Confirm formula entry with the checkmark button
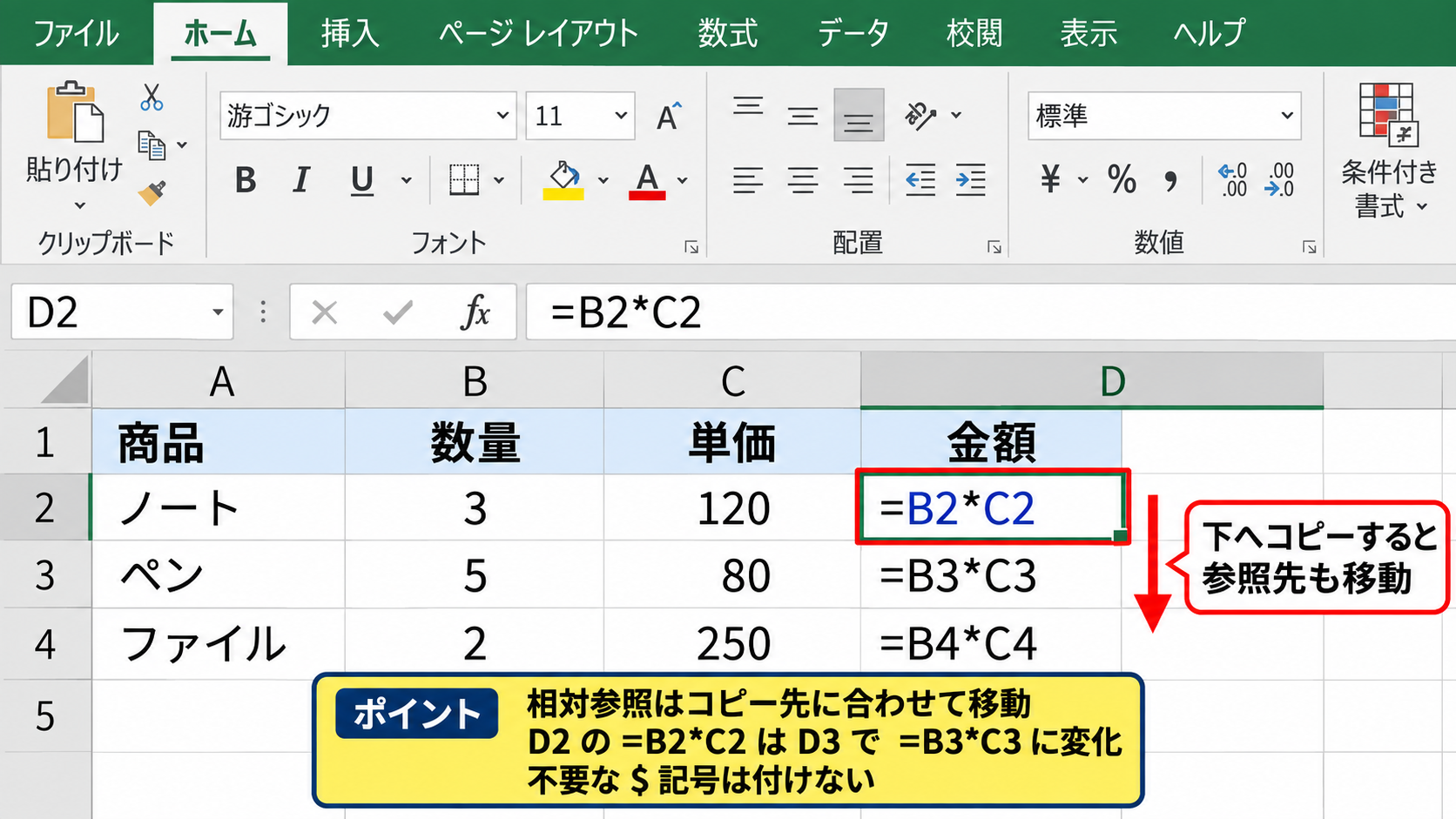 (398, 312)
